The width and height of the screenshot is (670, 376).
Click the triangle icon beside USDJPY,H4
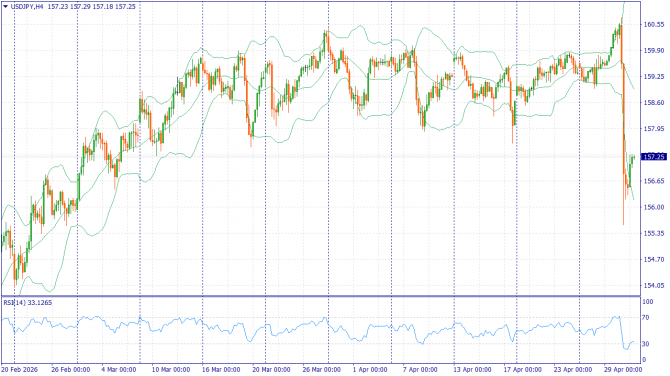(x=6, y=6)
